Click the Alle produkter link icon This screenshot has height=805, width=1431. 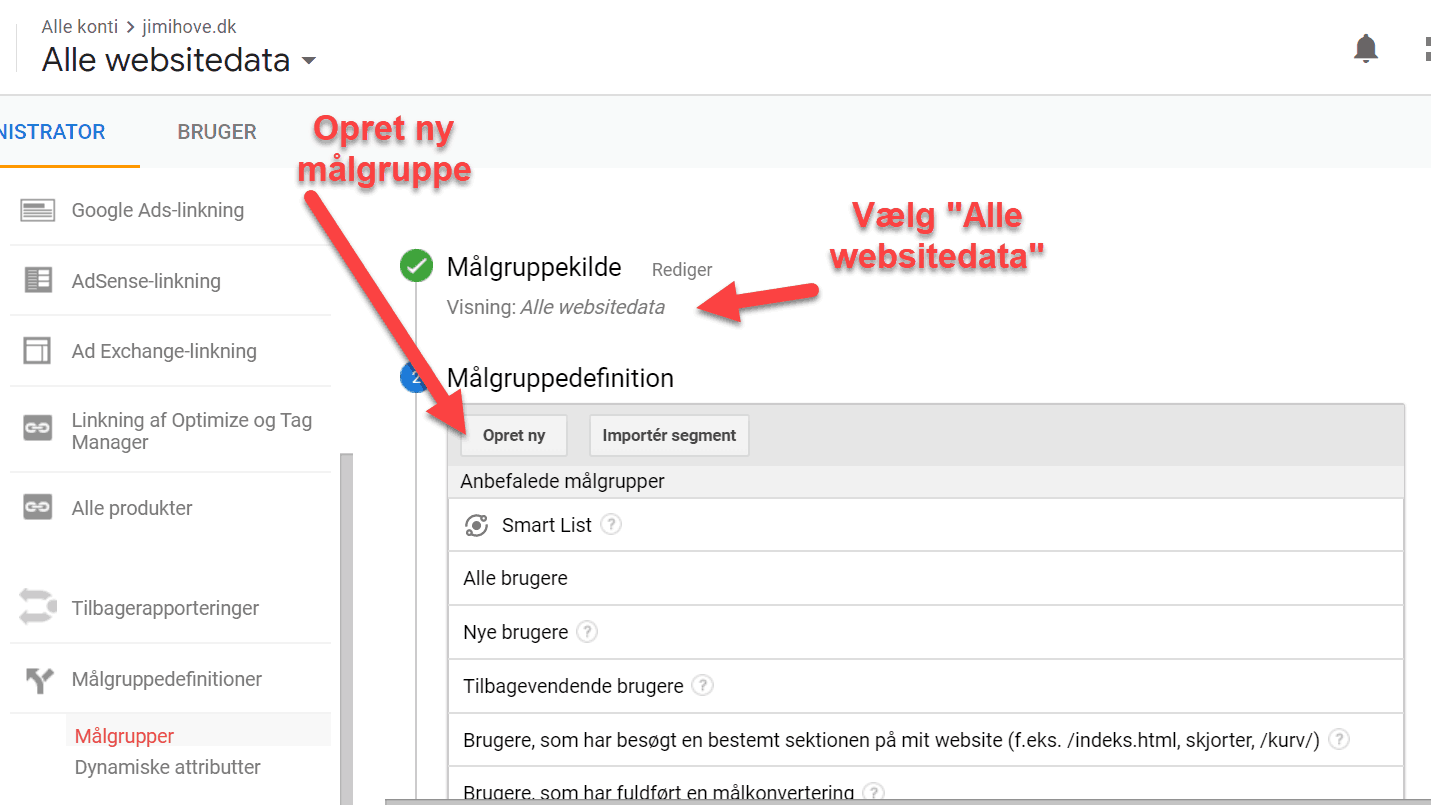click(x=38, y=508)
